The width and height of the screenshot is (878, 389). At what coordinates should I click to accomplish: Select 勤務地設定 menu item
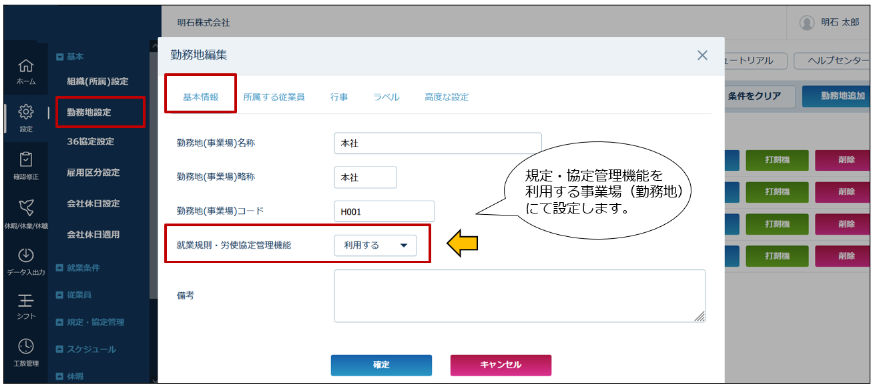coord(88,112)
